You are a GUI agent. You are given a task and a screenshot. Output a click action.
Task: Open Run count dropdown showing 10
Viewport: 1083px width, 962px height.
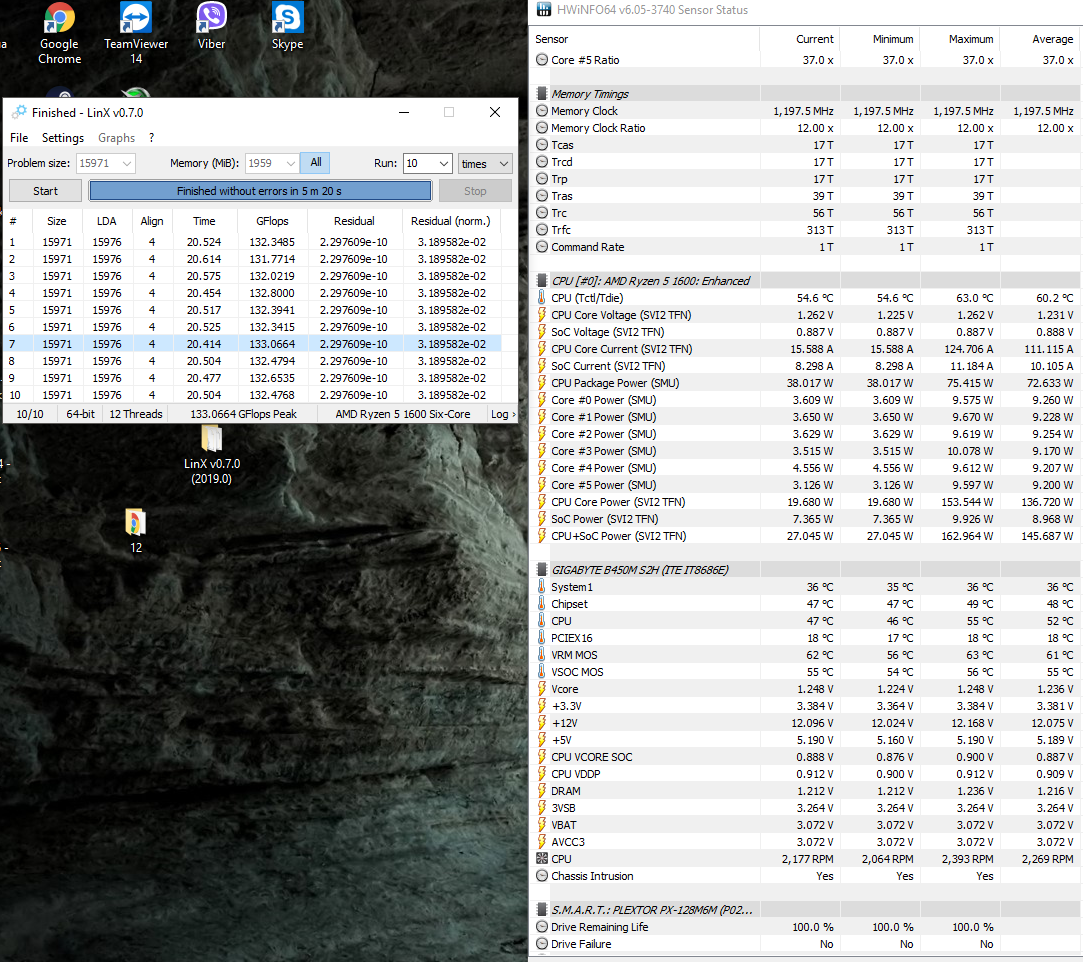point(444,164)
